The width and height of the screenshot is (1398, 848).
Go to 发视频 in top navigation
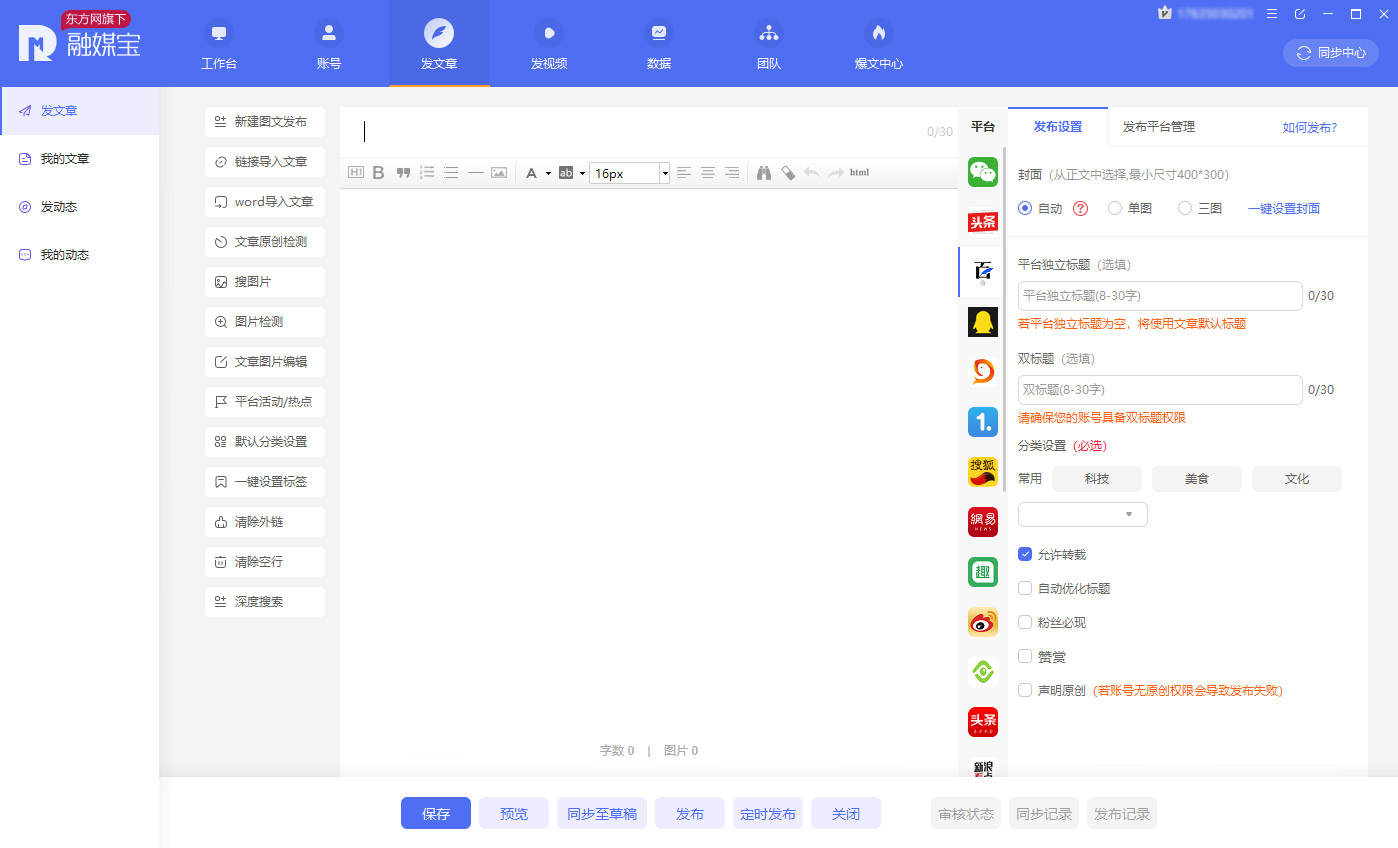[x=549, y=43]
